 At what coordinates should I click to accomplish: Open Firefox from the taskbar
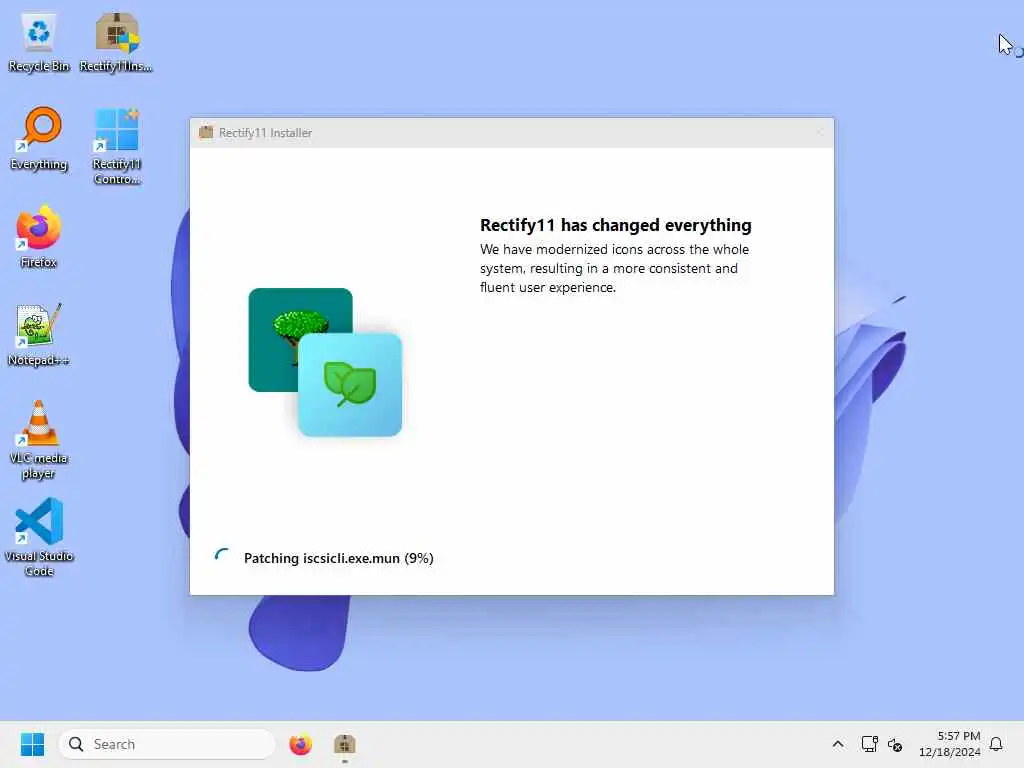(300, 744)
